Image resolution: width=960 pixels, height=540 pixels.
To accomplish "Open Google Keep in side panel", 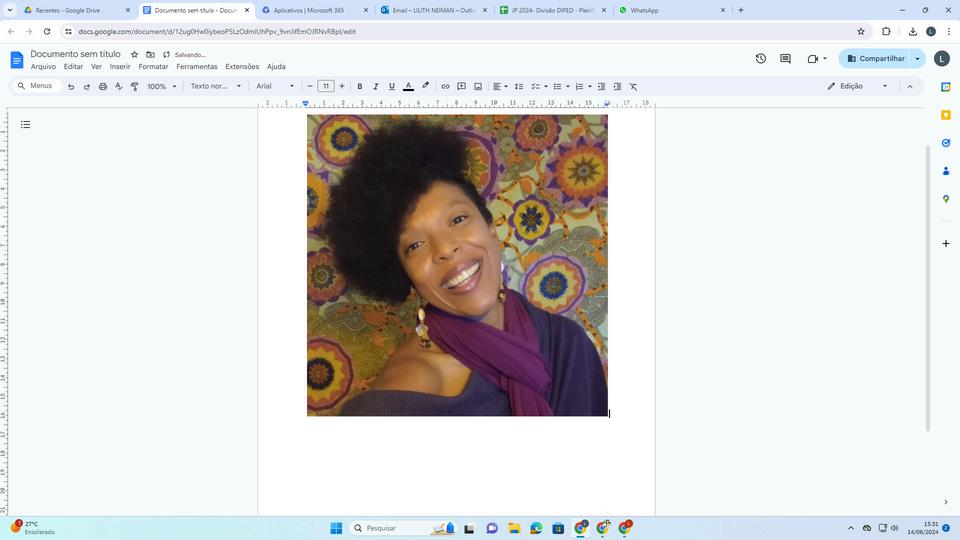I will (x=946, y=115).
